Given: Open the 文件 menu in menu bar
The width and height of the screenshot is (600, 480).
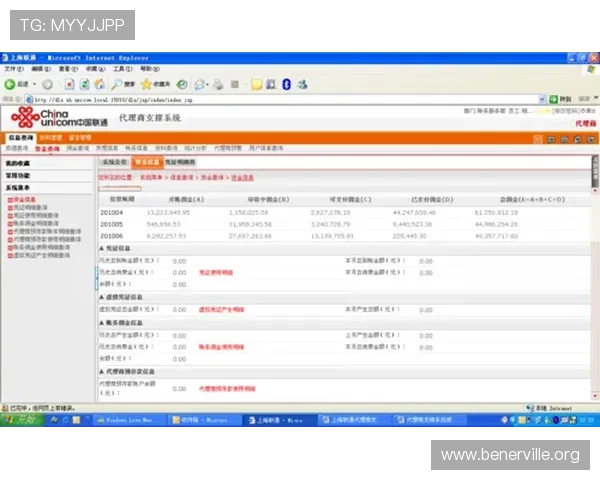Looking at the screenshot, I should (10, 69).
